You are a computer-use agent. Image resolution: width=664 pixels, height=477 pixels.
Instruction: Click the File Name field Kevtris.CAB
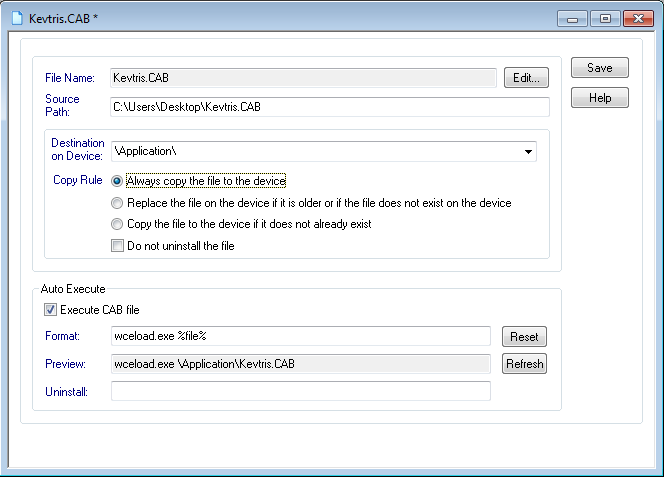(303, 78)
